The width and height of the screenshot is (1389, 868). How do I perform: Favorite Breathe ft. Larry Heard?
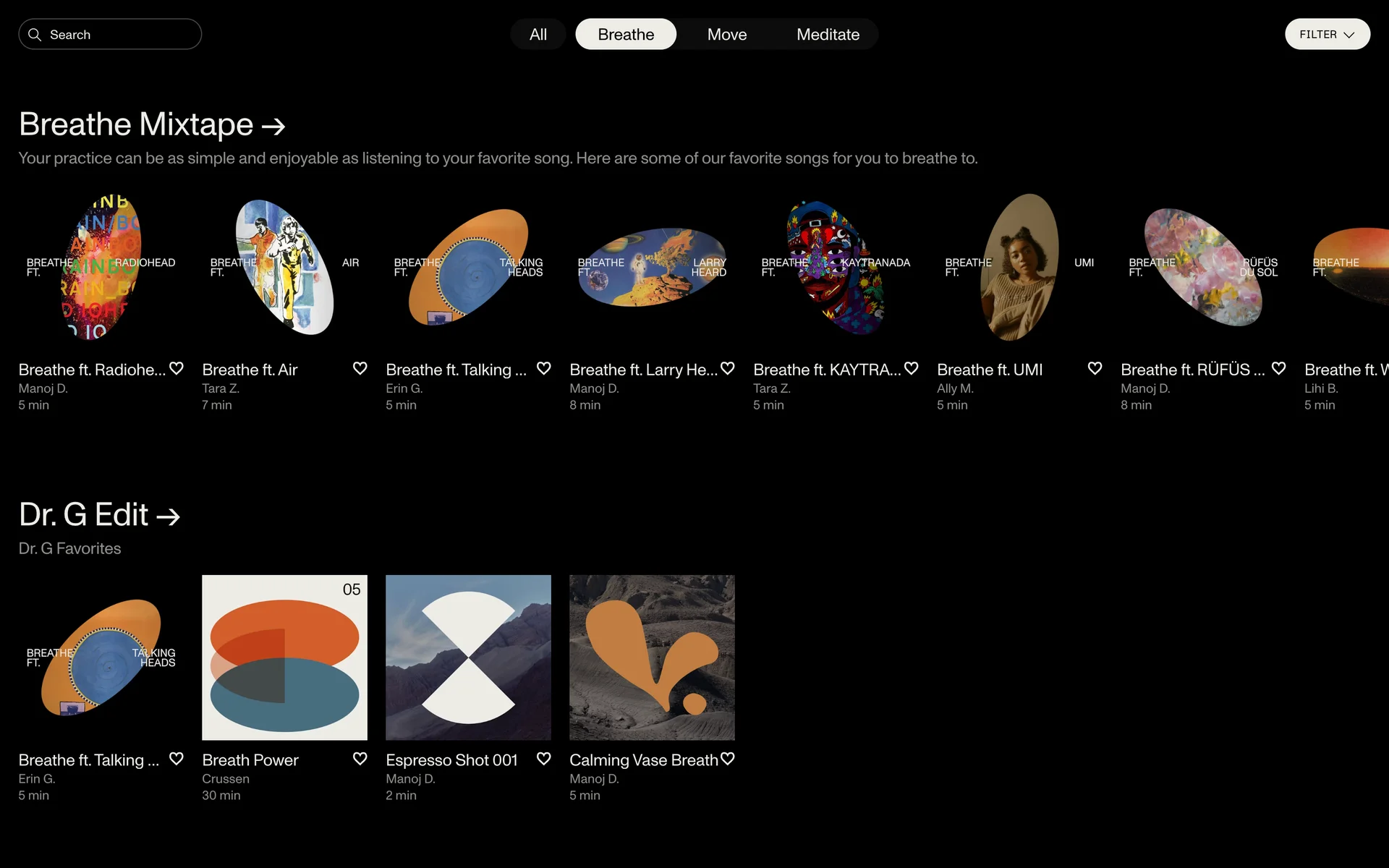(728, 368)
